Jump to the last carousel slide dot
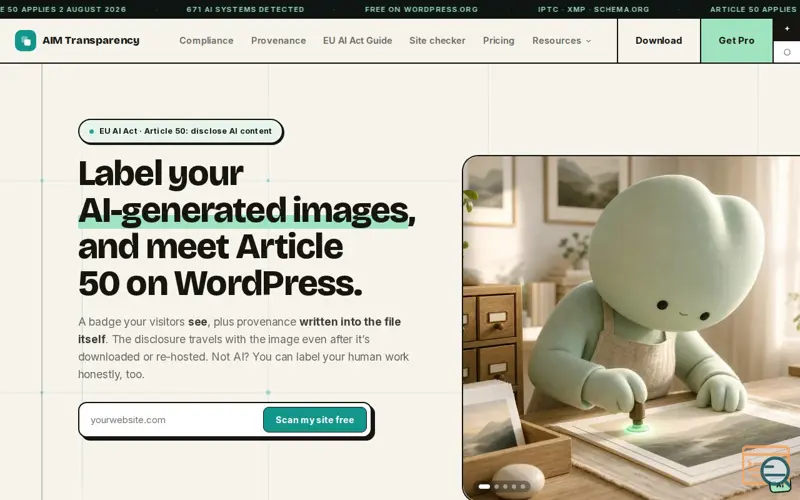 tap(522, 487)
